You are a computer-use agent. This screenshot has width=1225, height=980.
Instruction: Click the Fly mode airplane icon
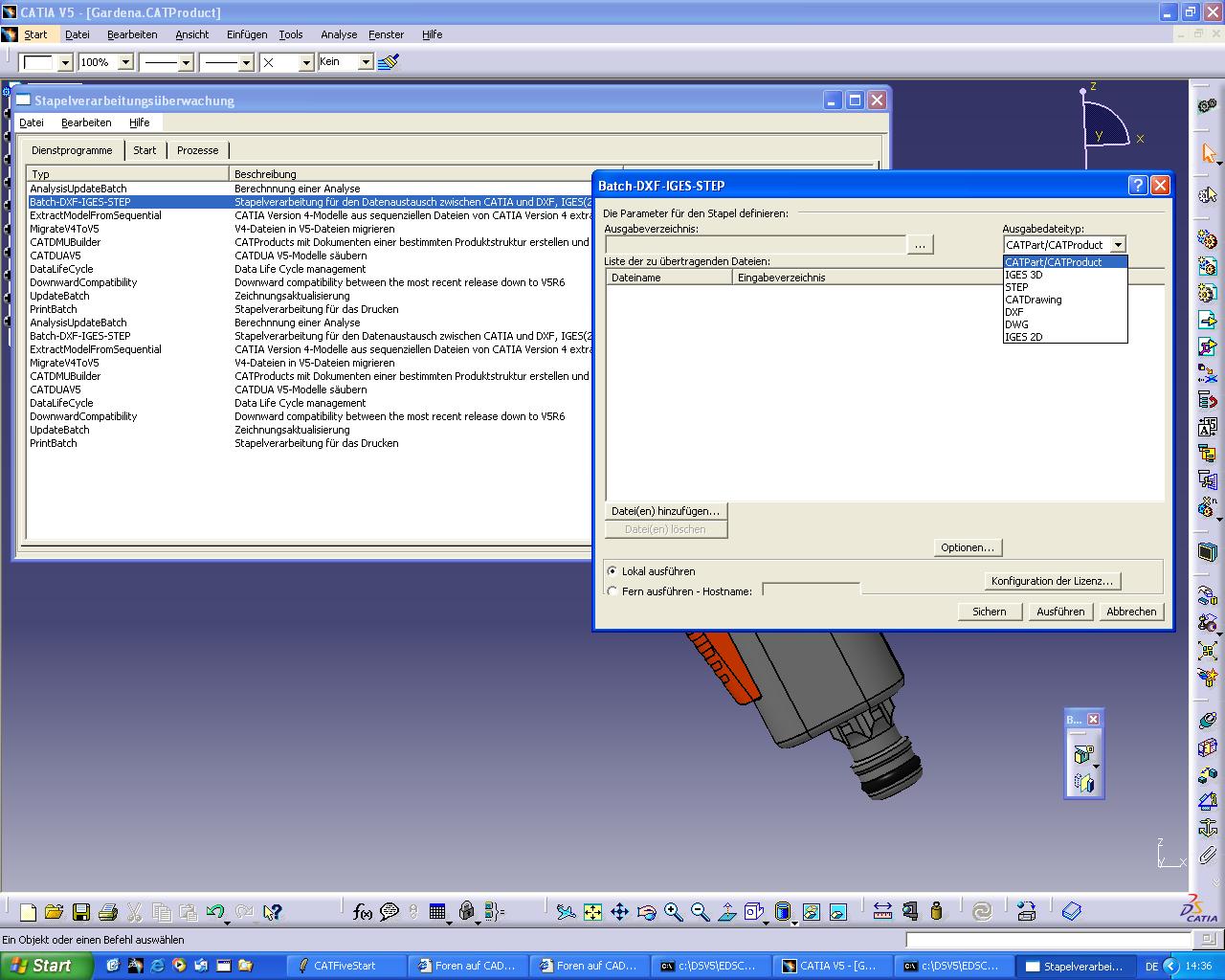pyautogui.click(x=566, y=912)
